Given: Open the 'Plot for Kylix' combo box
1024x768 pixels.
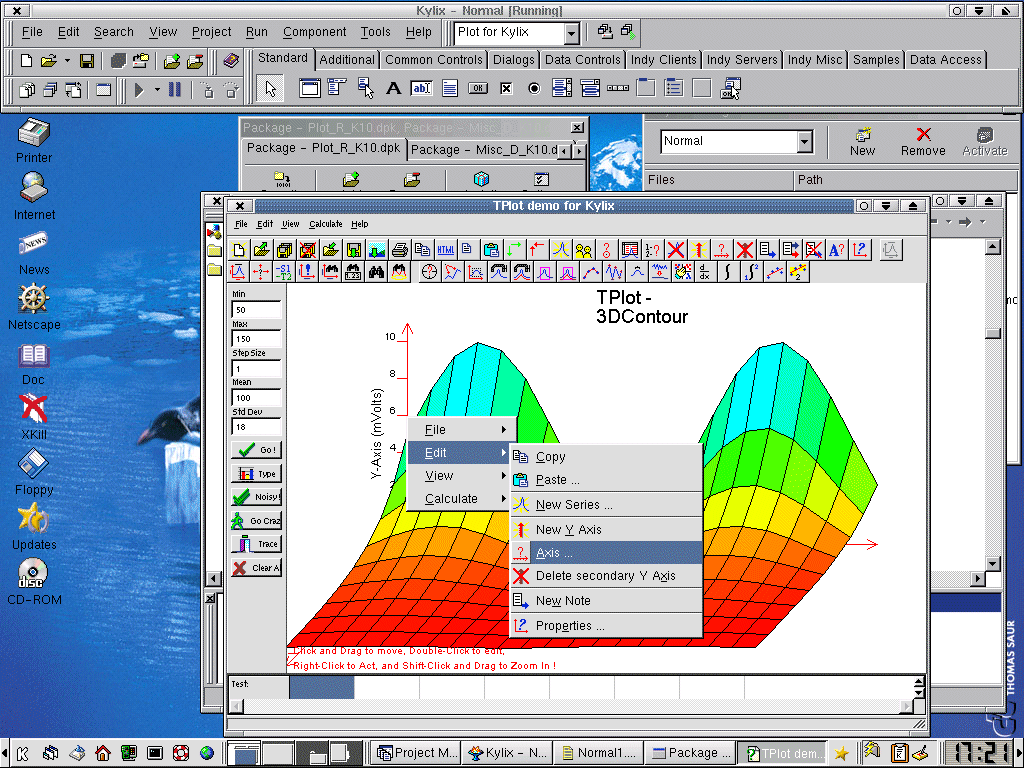Looking at the screenshot, I should 571,33.
